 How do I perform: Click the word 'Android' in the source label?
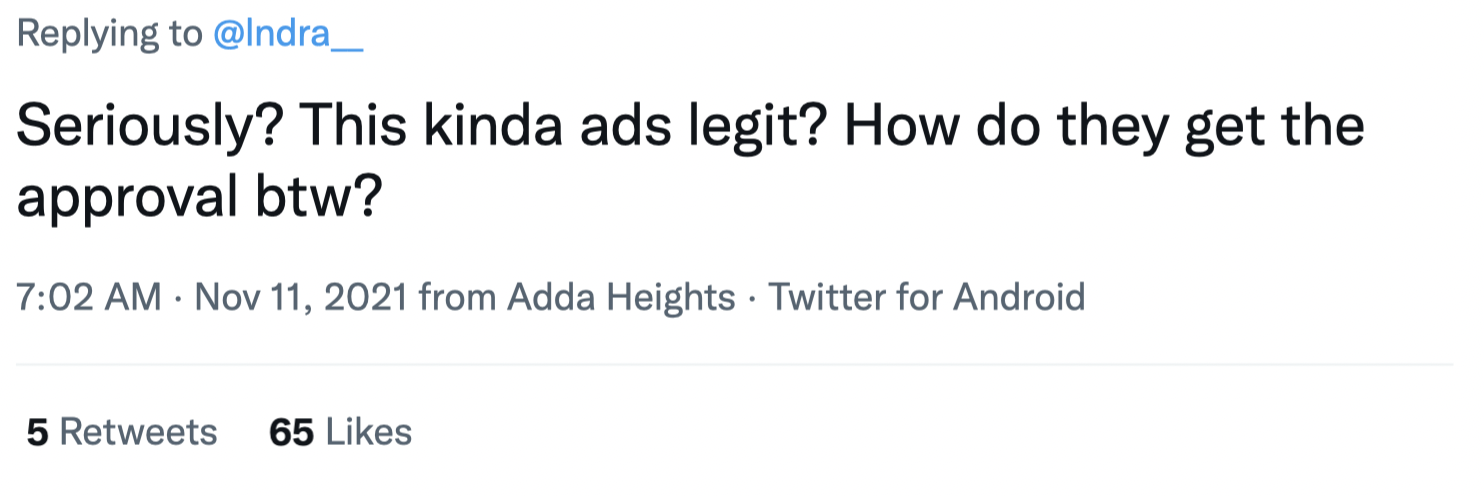1018,298
